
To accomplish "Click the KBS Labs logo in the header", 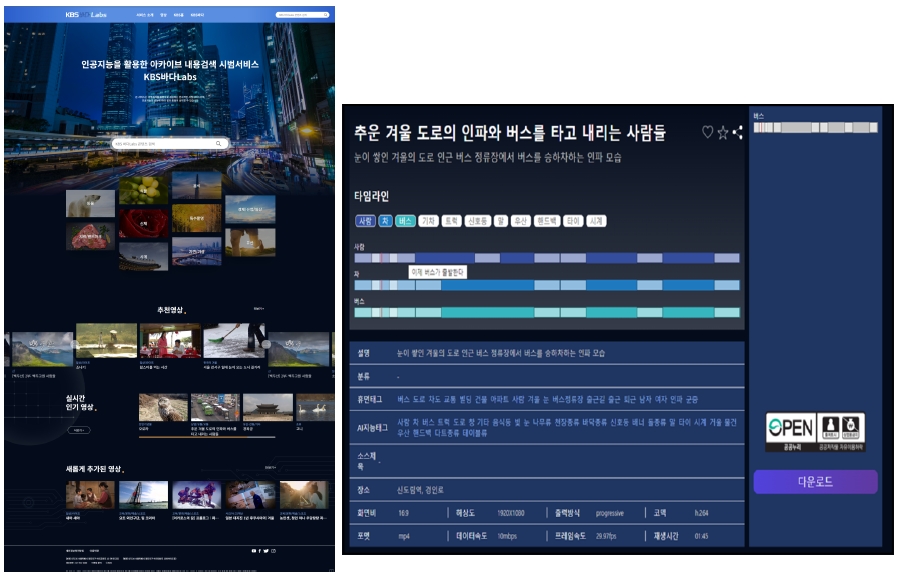I will [85, 15].
